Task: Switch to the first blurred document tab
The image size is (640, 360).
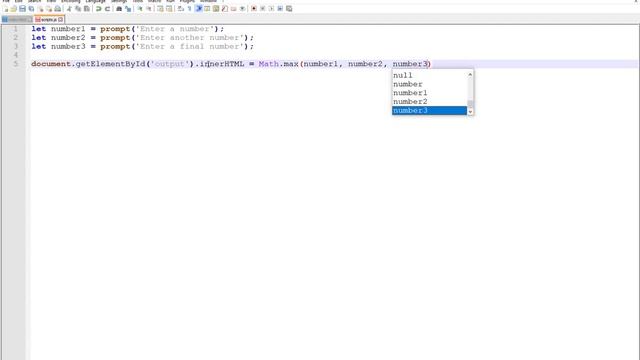Action: coord(17,20)
